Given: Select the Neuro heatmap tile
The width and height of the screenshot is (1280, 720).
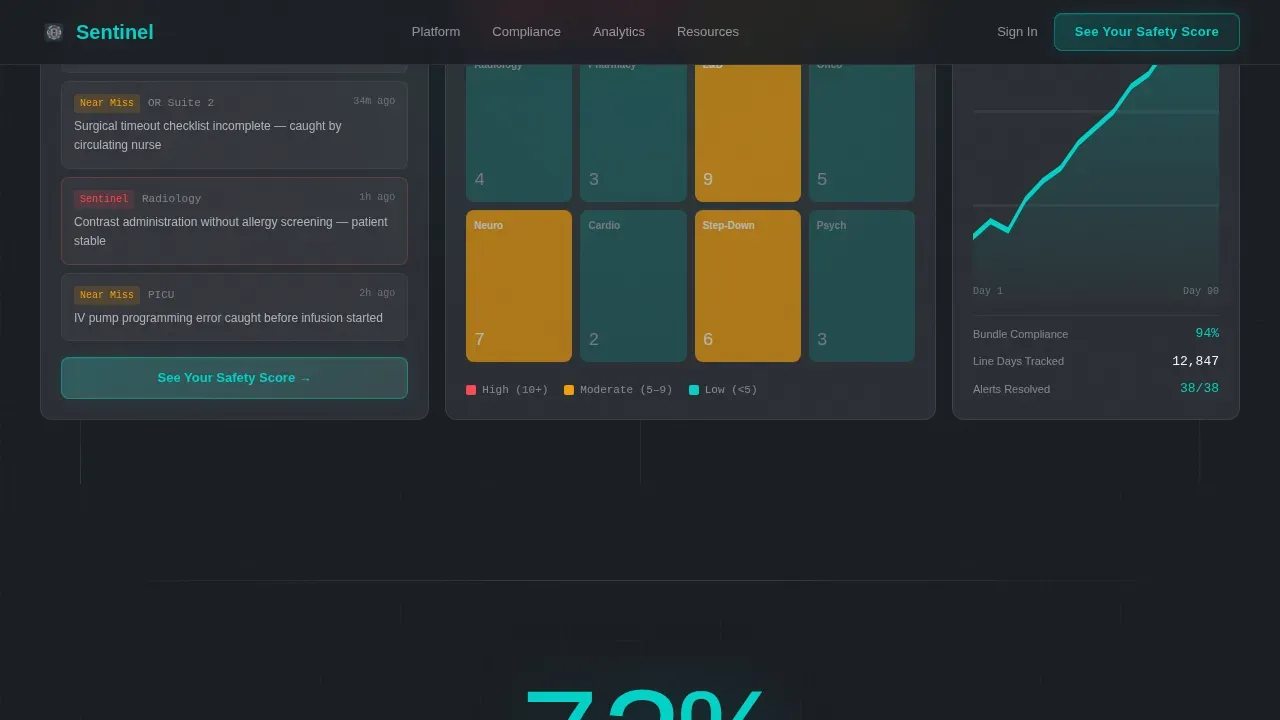Looking at the screenshot, I should click(x=519, y=286).
